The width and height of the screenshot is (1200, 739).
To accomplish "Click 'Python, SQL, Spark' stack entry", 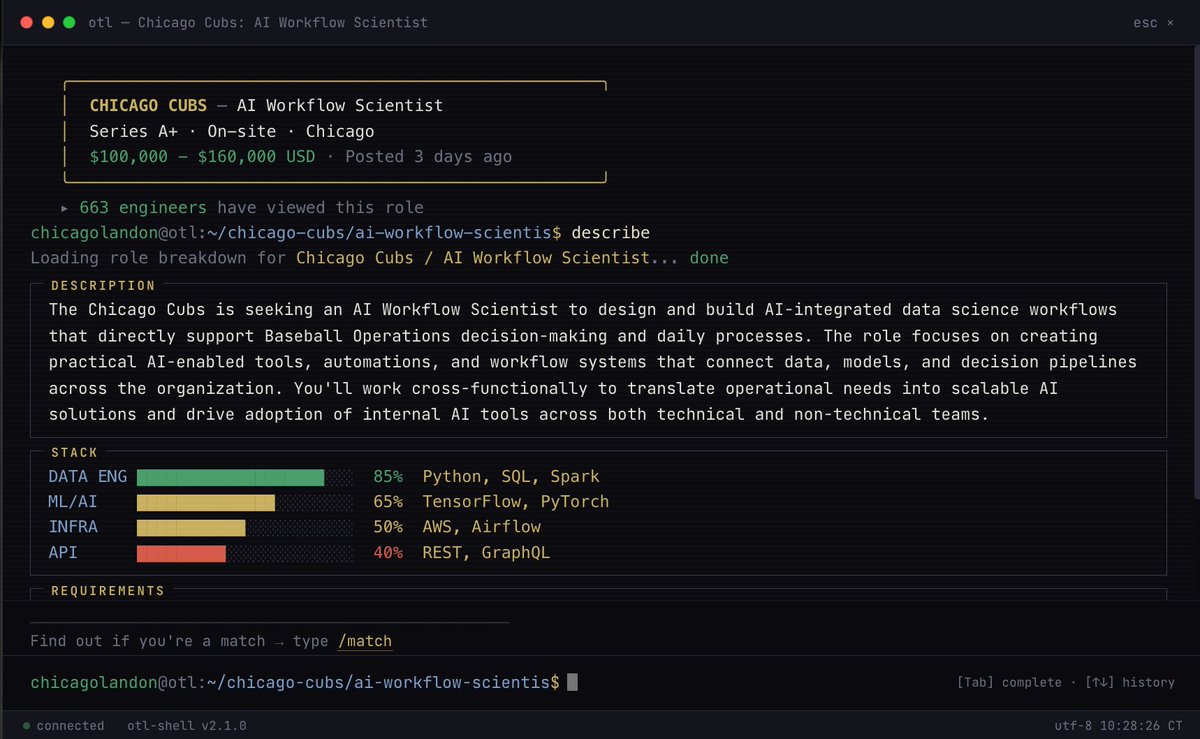I will click(511, 477).
